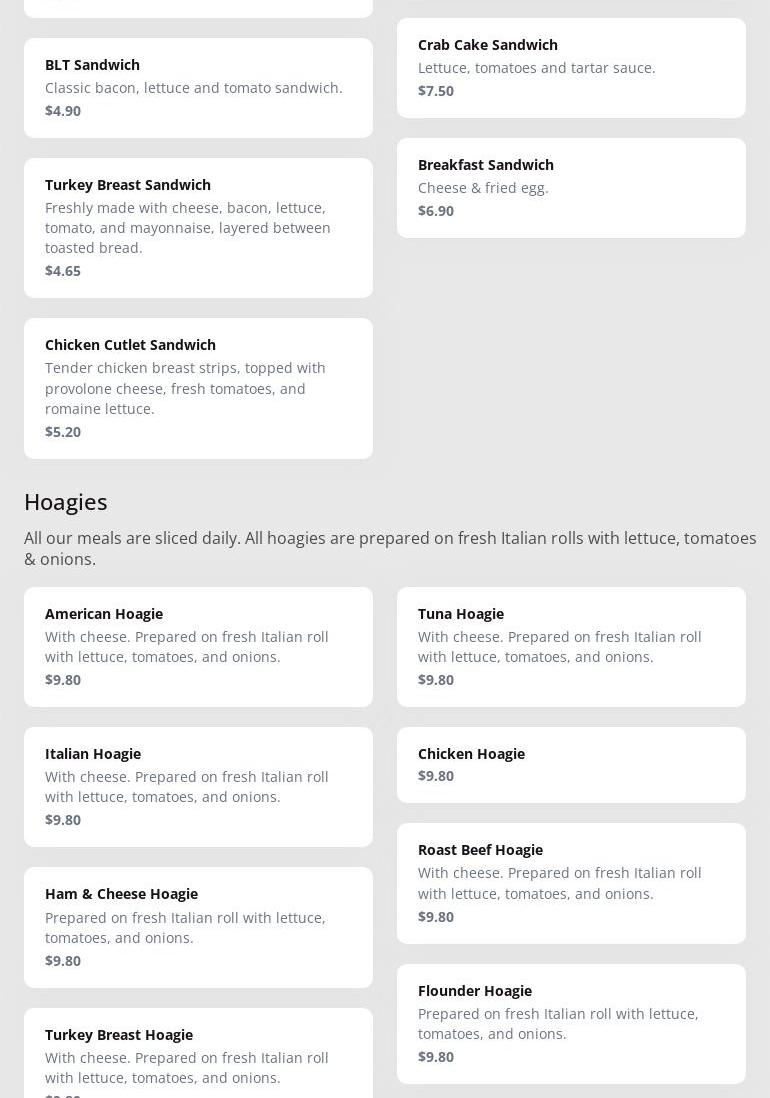Click the $4.90 BLT Sandwich price
The image size is (770, 1098).
tap(63, 111)
